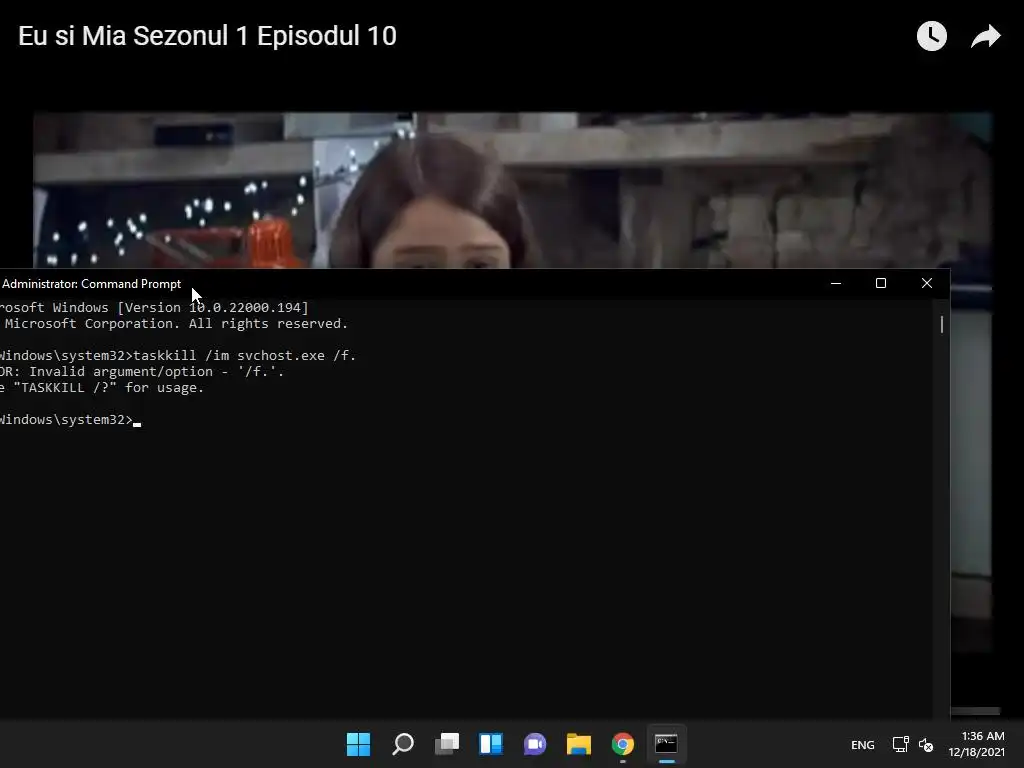Minimize the Command Prompt window
The height and width of the screenshot is (768, 1024).
[836, 283]
